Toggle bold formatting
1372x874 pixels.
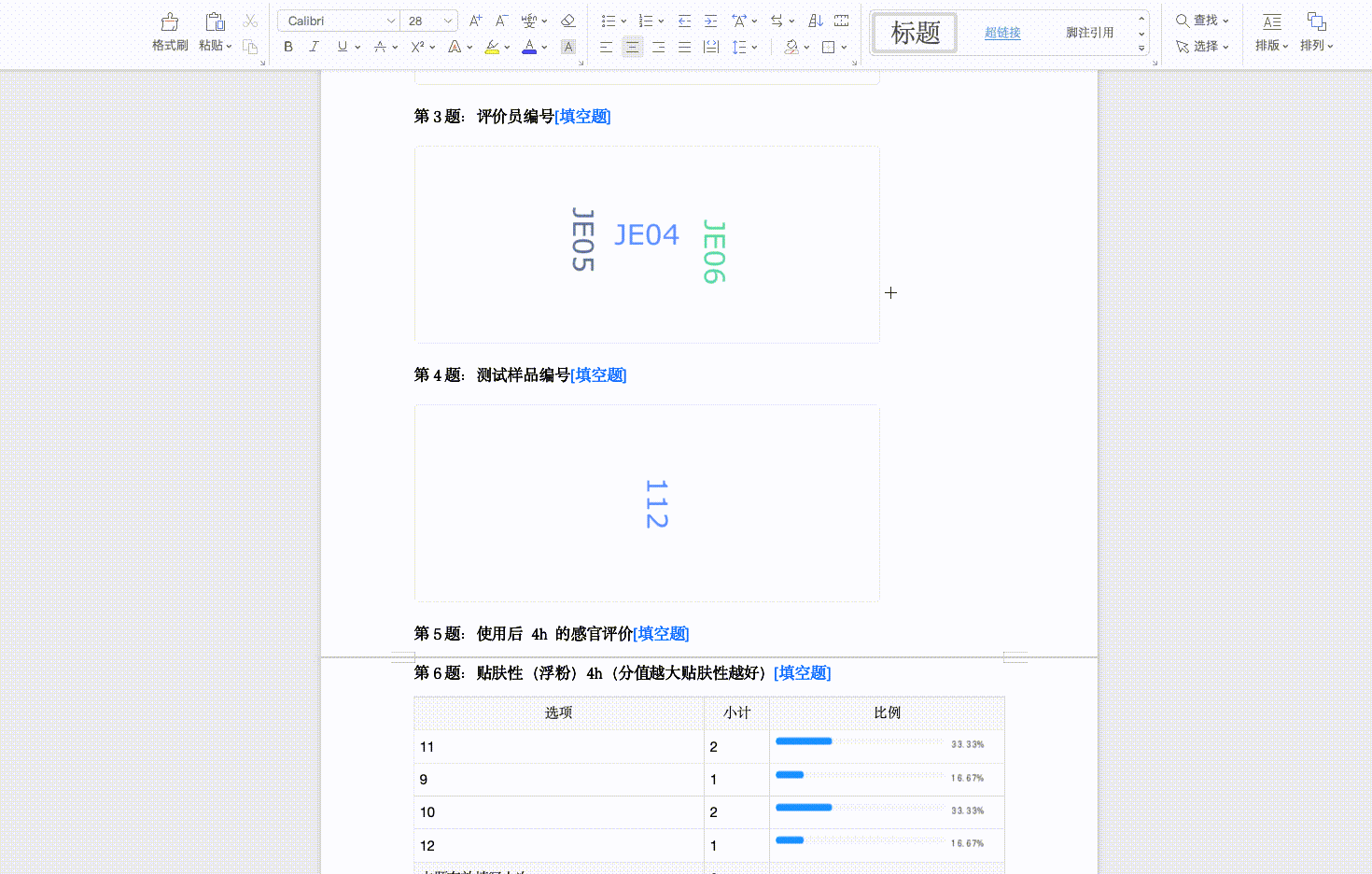click(x=288, y=47)
